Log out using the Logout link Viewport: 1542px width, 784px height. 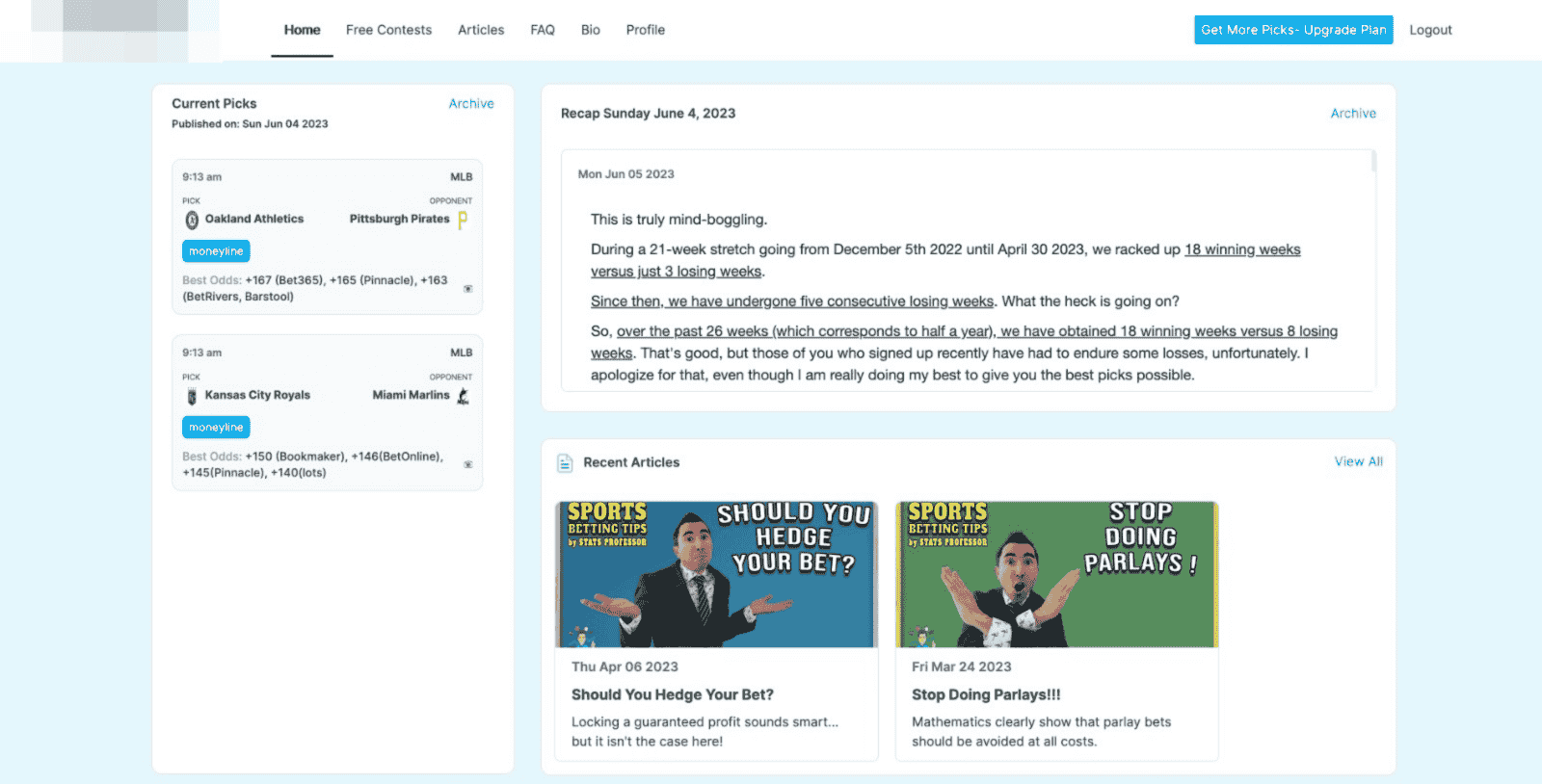[1430, 30]
